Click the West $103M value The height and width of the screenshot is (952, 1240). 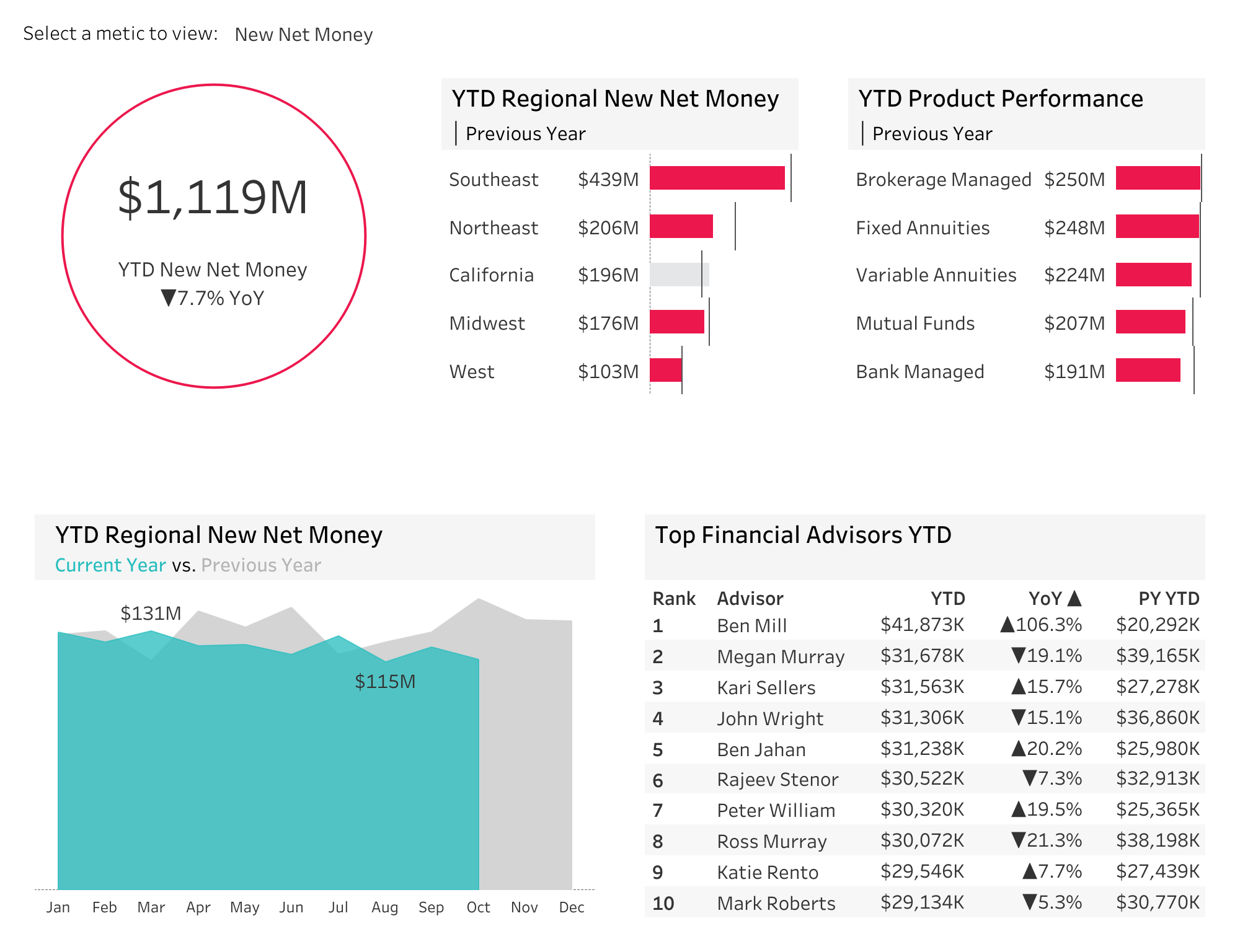[608, 372]
